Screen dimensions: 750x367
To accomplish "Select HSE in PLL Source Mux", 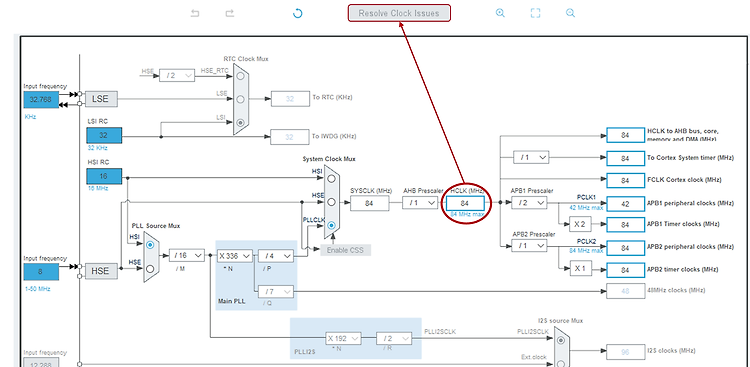I will point(151,268).
